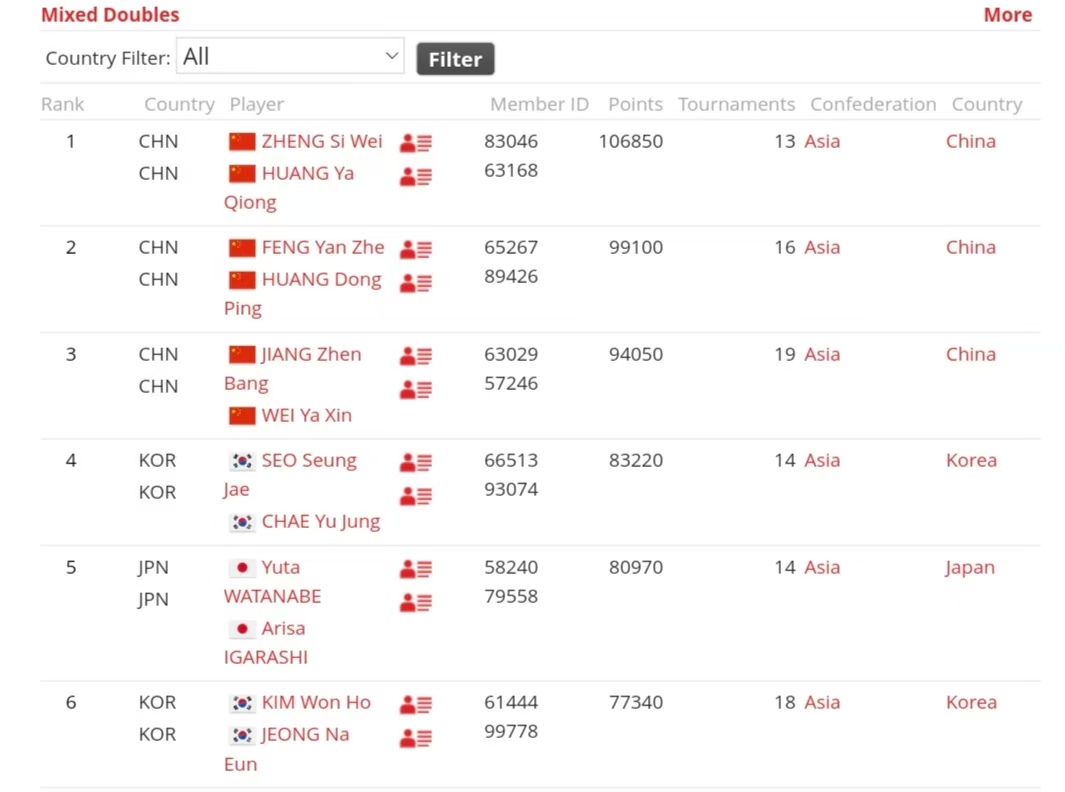The image size is (1065, 792).
Task: Open the WEI Ya Xin player link
Action: [x=306, y=415]
